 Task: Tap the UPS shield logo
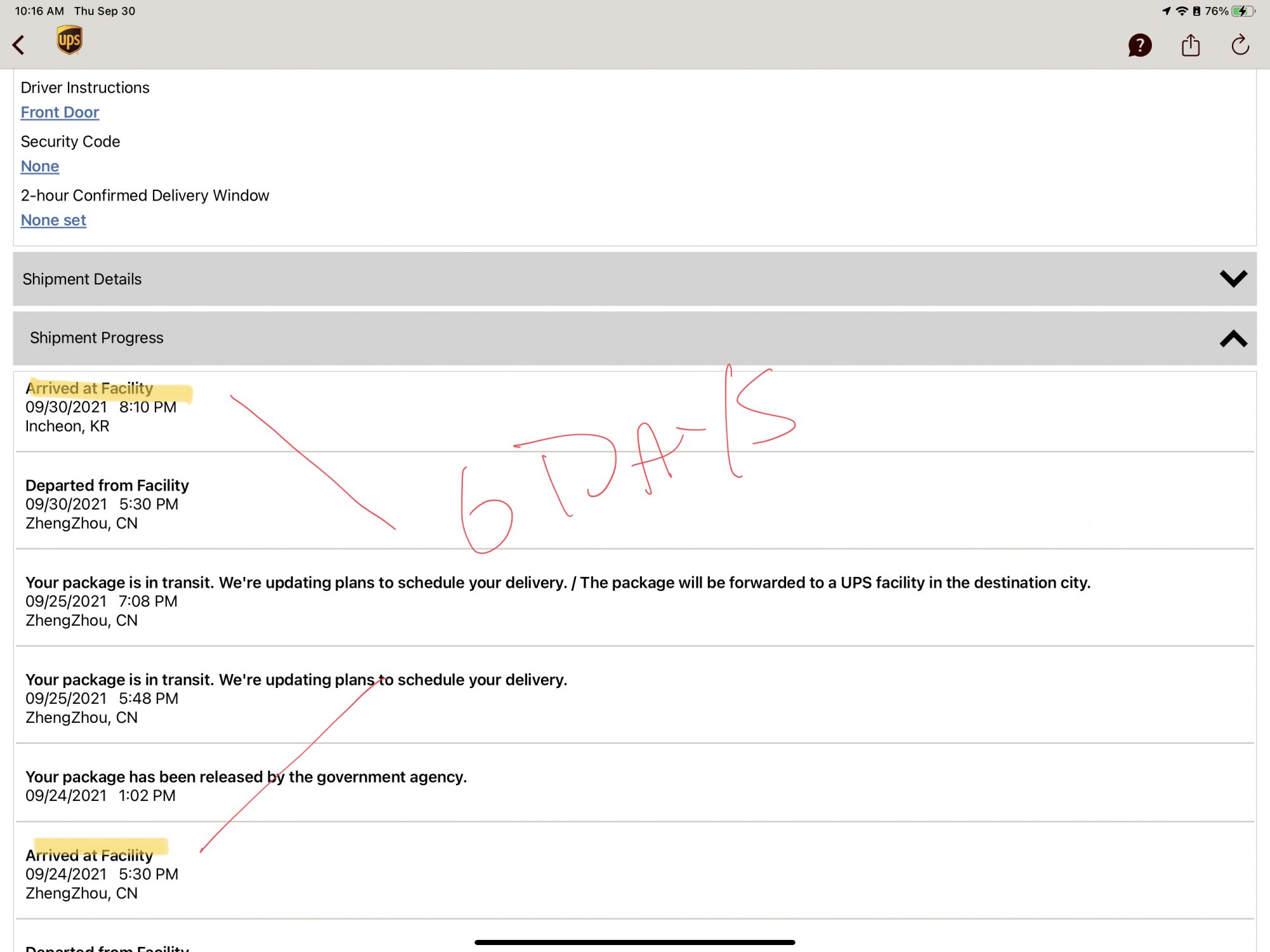click(x=69, y=41)
